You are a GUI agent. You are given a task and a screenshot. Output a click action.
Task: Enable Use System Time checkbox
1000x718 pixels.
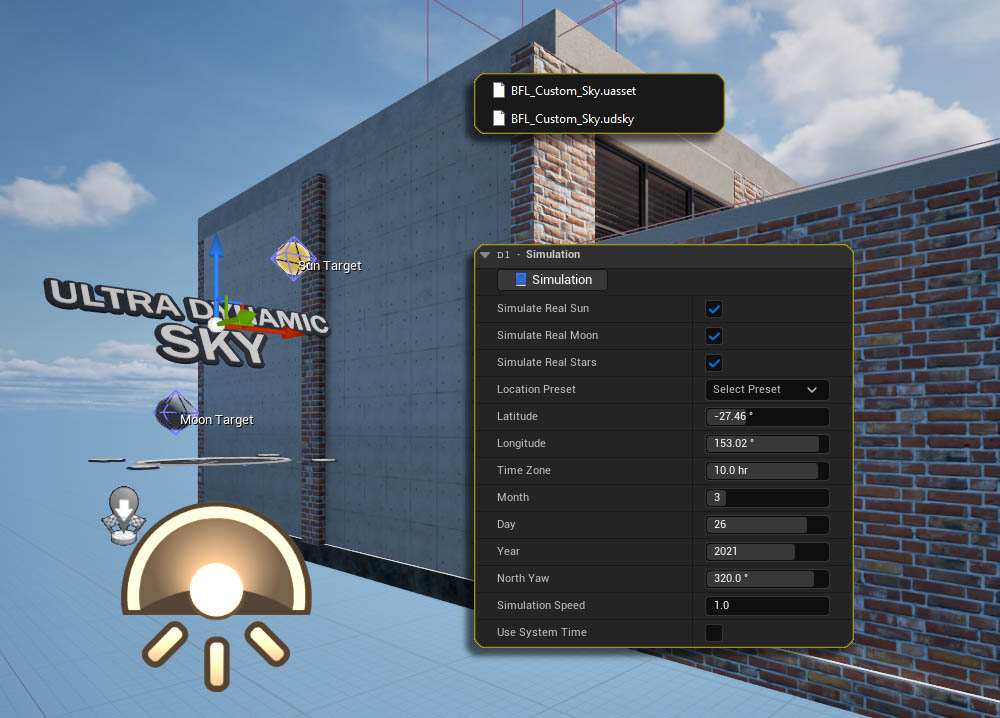tap(714, 633)
